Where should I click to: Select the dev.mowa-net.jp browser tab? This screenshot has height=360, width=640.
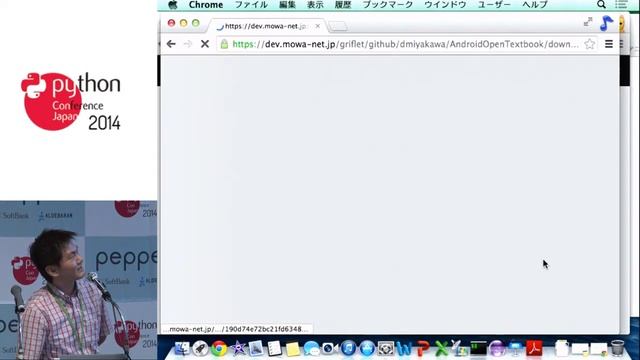(x=267, y=26)
